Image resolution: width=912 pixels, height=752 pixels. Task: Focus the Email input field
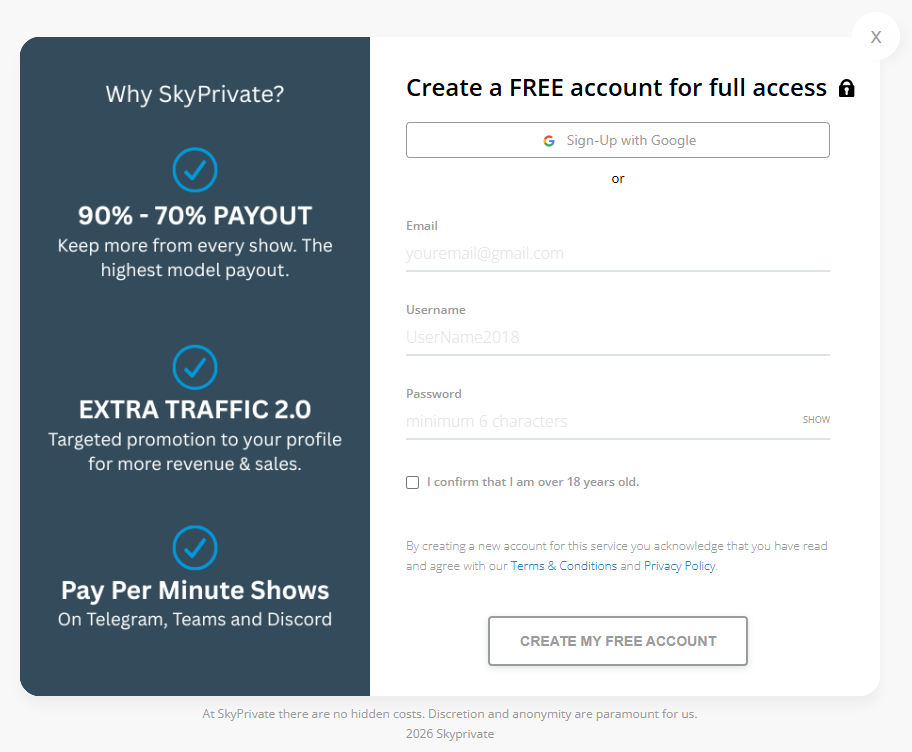(617, 254)
